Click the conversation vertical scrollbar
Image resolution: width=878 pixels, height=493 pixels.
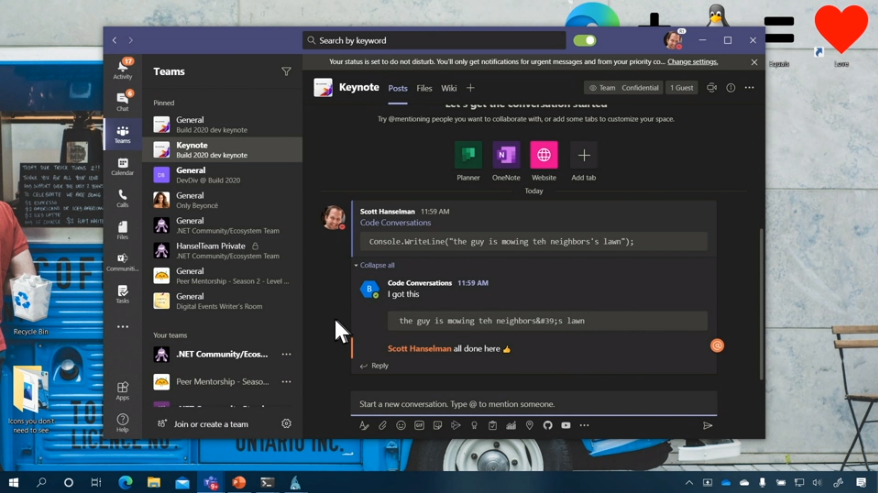pyautogui.click(x=761, y=304)
